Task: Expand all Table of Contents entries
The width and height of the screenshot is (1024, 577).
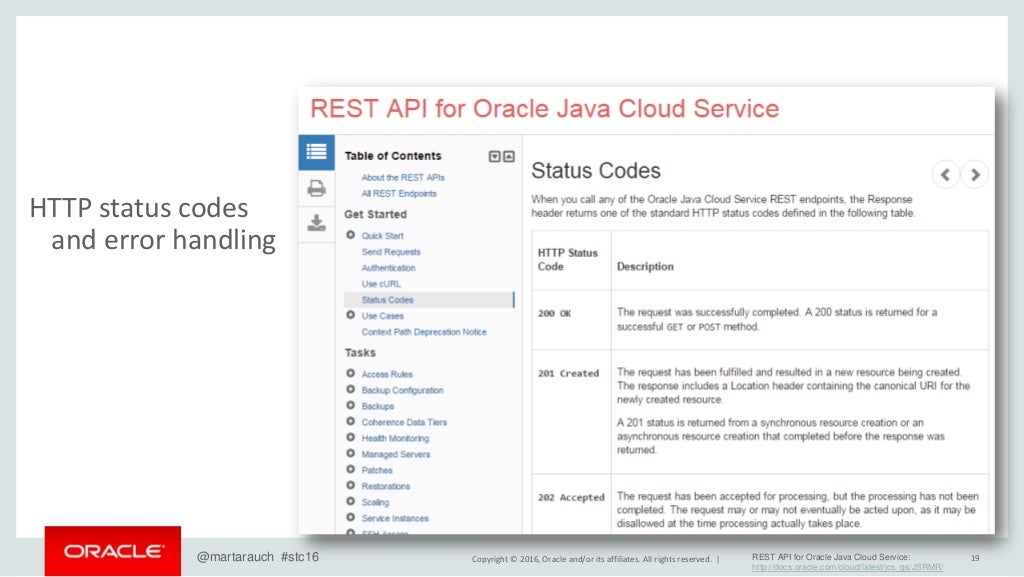Action: (494, 156)
